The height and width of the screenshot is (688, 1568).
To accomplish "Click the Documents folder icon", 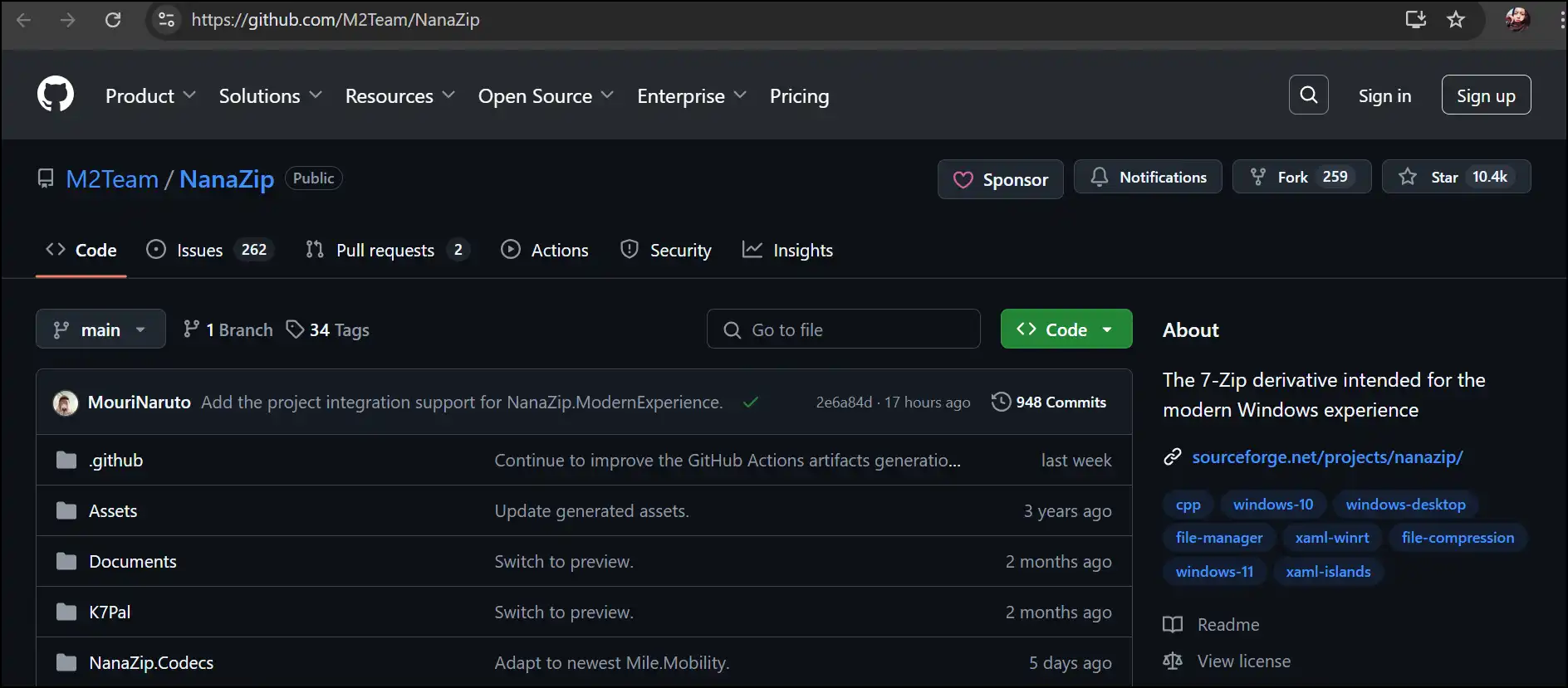I will (x=66, y=561).
